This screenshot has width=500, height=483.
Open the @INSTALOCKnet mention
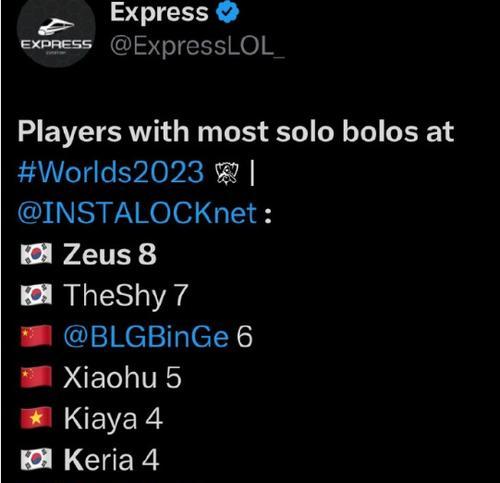(x=137, y=213)
